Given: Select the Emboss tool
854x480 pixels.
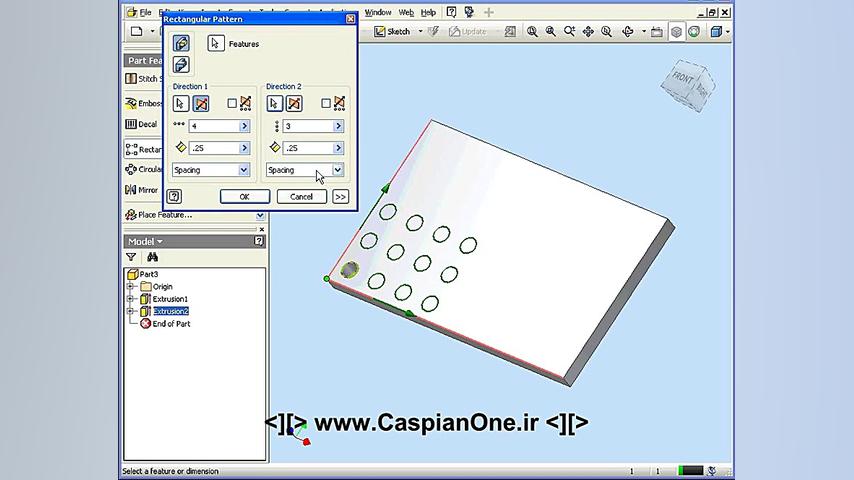Looking at the screenshot, I should [x=143, y=103].
